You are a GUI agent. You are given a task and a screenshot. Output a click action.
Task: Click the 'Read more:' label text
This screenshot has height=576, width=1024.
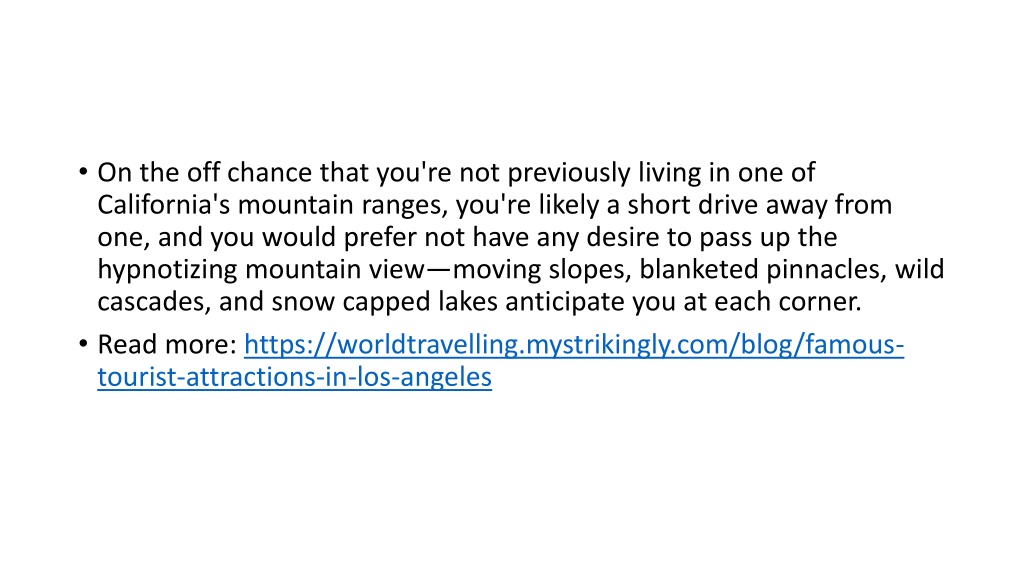(167, 345)
